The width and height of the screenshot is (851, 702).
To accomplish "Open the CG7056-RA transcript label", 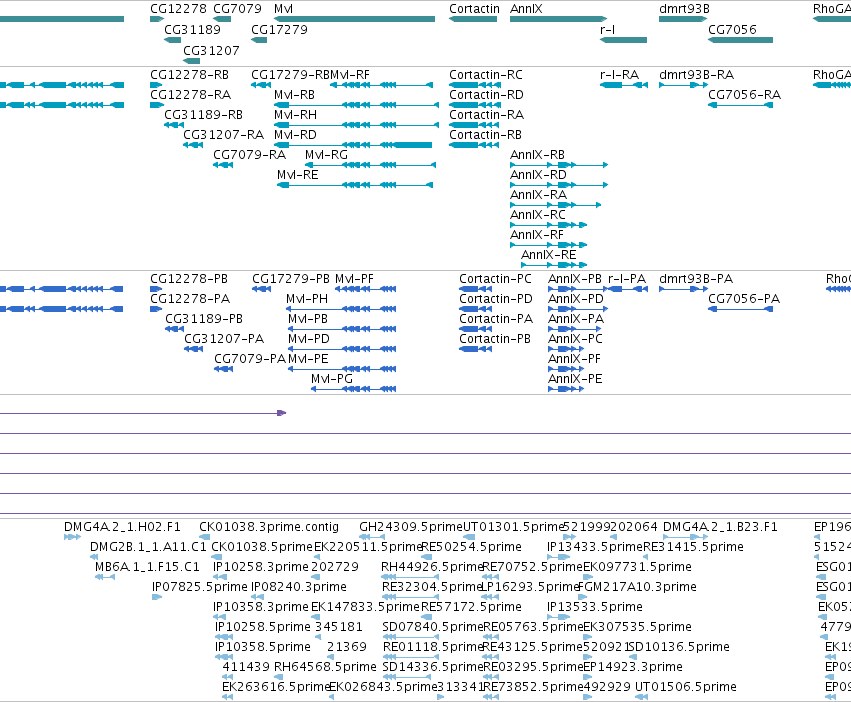I will click(x=745, y=94).
